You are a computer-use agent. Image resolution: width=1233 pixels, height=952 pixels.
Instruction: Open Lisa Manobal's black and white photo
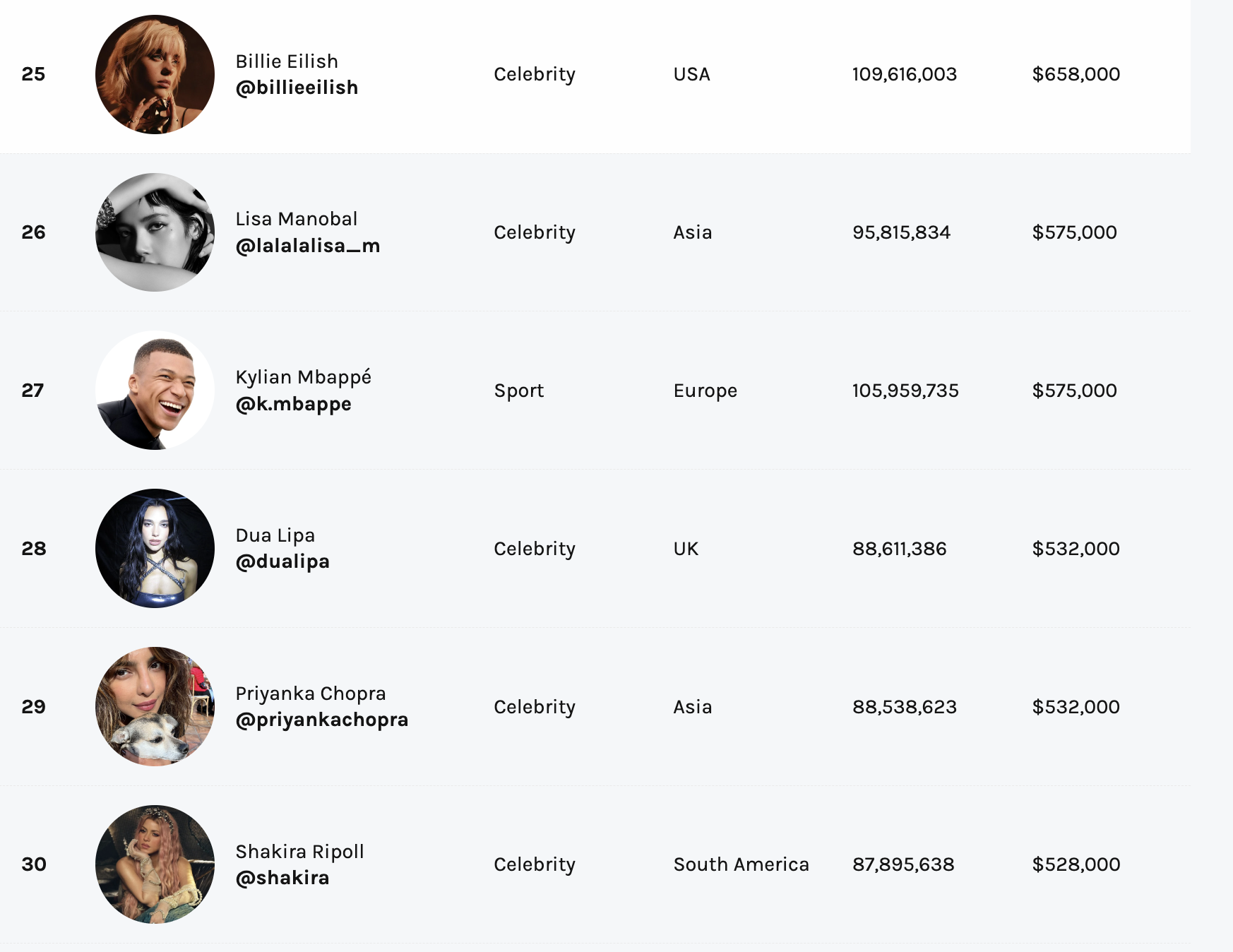tap(155, 232)
